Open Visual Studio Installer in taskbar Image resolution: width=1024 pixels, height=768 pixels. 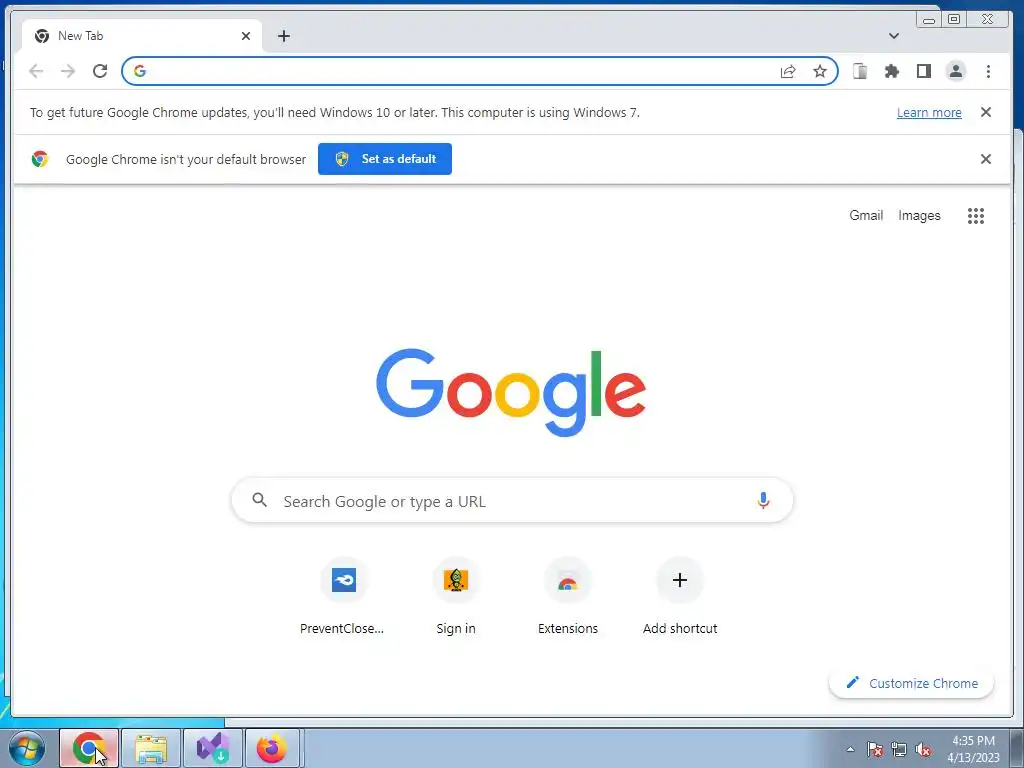pyautogui.click(x=213, y=748)
